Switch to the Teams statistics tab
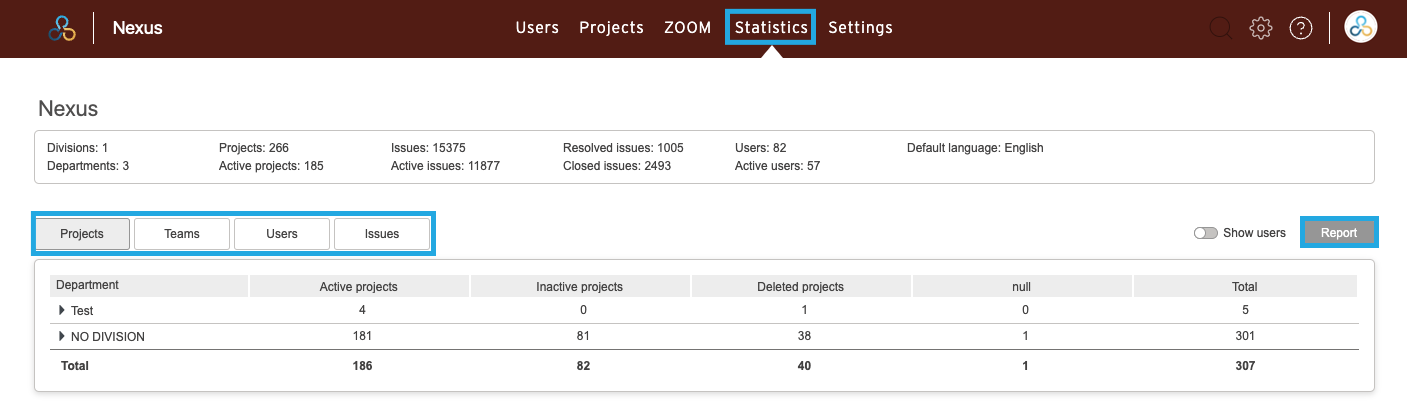Screen dimensions: 1407x416 [182, 234]
